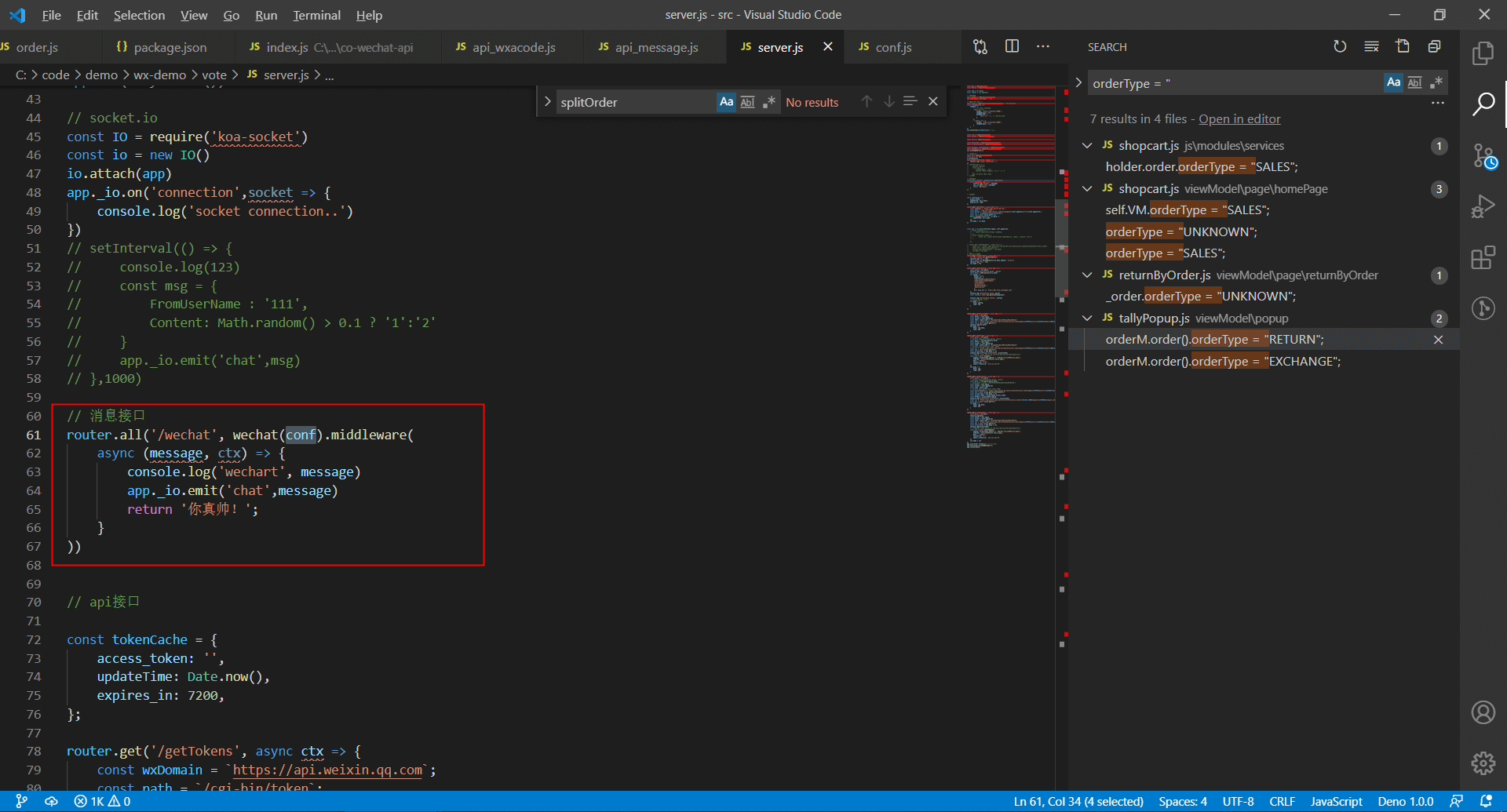Open editor More Actions menu
This screenshot has width=1507, height=812.
coord(1043,47)
